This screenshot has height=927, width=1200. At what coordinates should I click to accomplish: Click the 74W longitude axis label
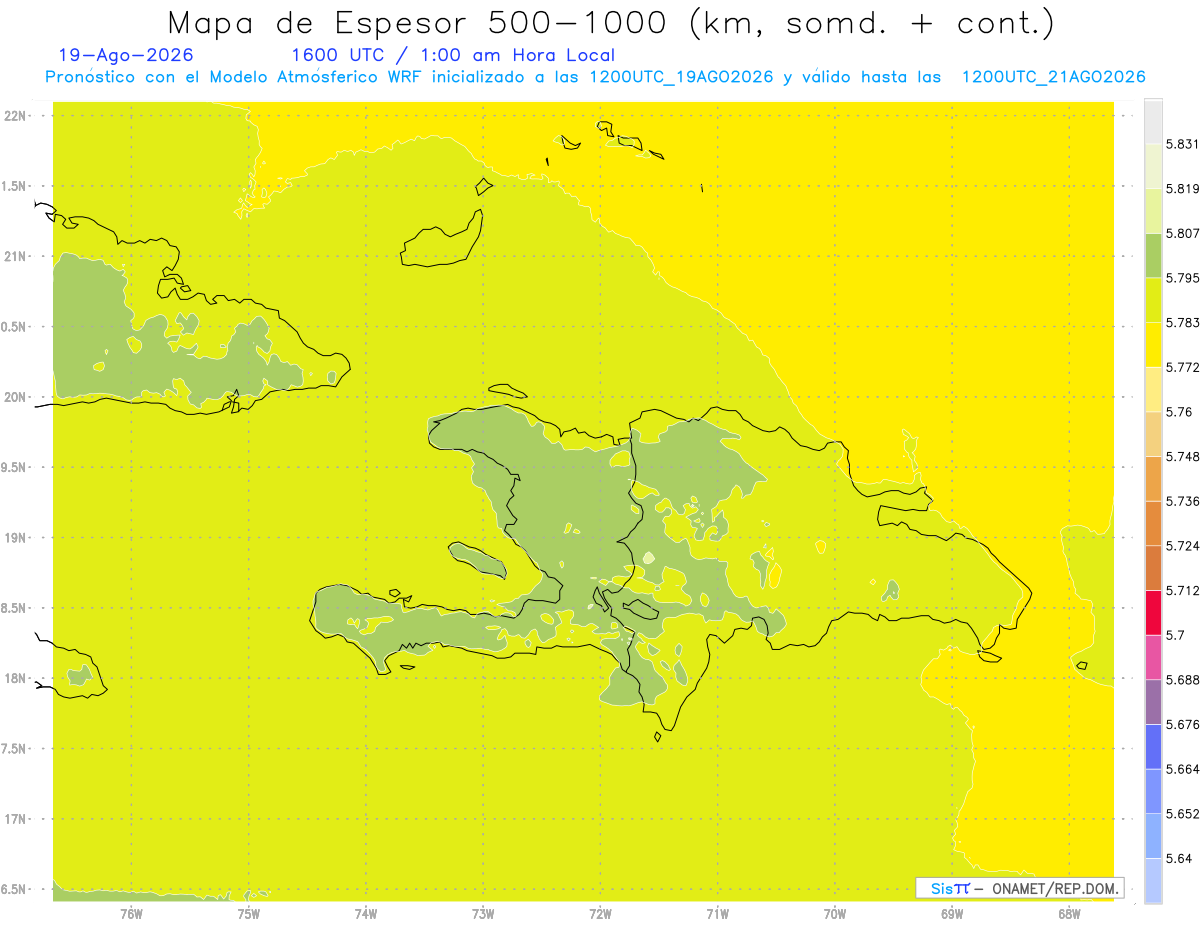pos(365,913)
